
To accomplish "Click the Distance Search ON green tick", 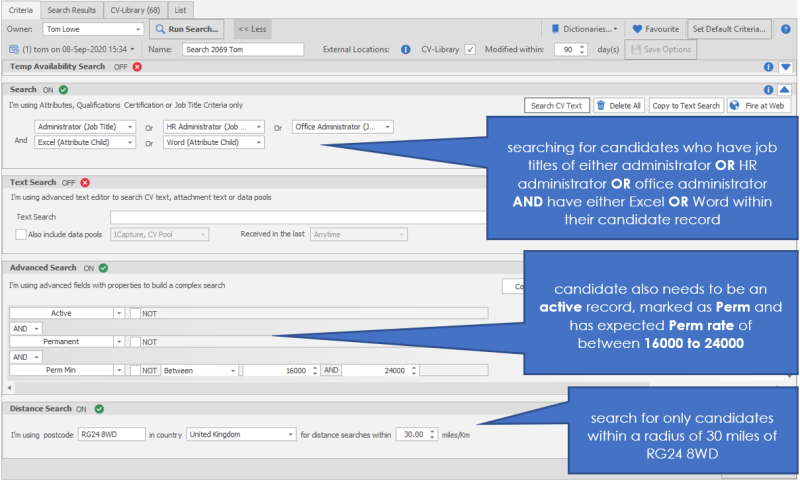I will pos(99,409).
